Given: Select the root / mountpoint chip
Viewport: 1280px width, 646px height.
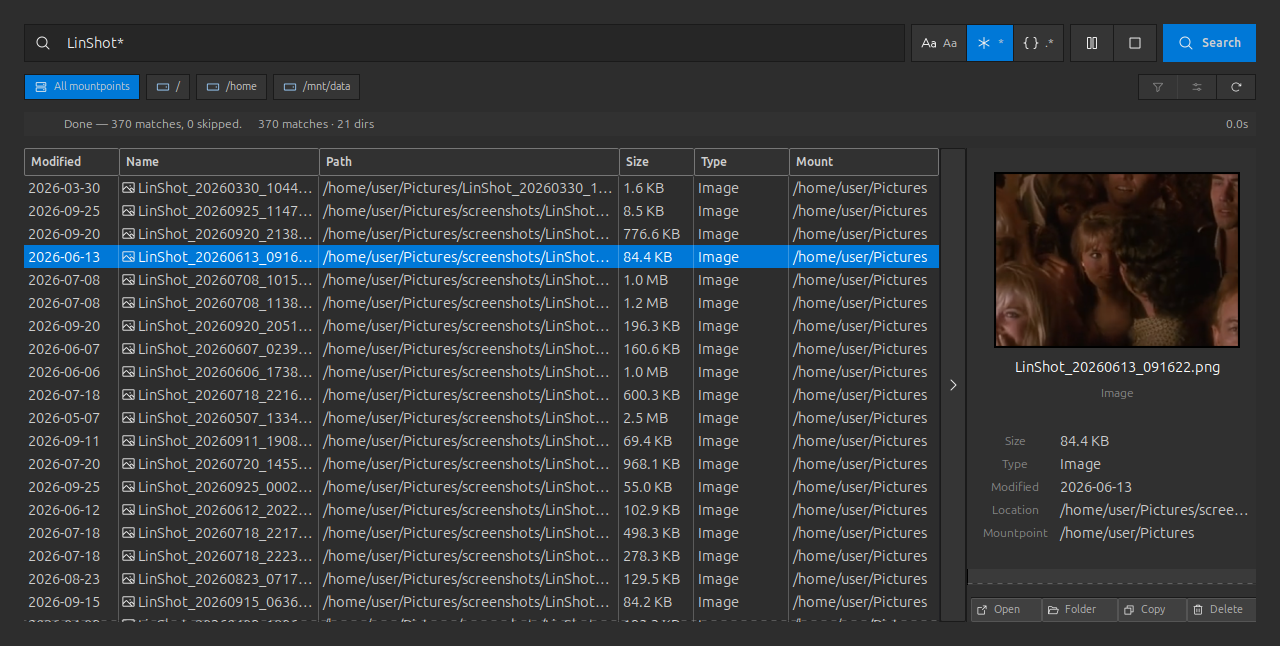Looking at the screenshot, I should (x=168, y=87).
